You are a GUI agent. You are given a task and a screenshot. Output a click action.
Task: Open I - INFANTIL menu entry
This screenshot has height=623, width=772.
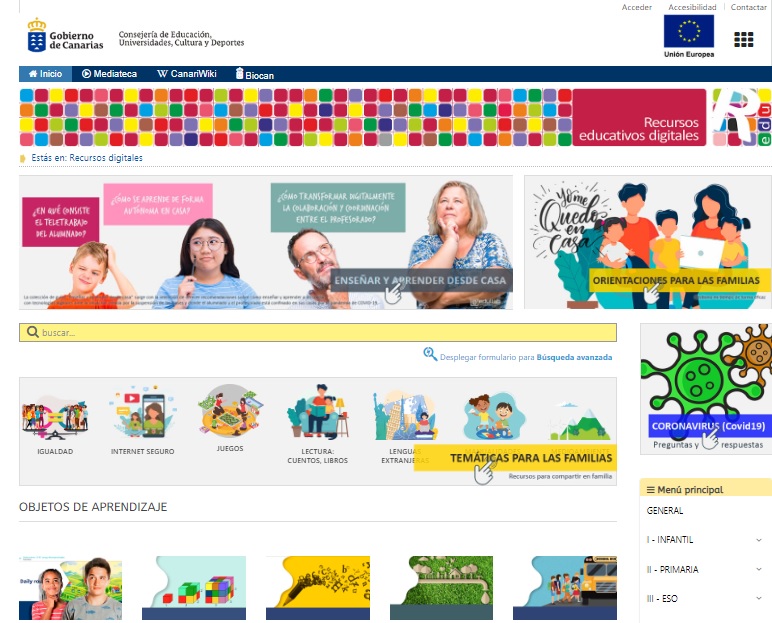[x=670, y=540]
